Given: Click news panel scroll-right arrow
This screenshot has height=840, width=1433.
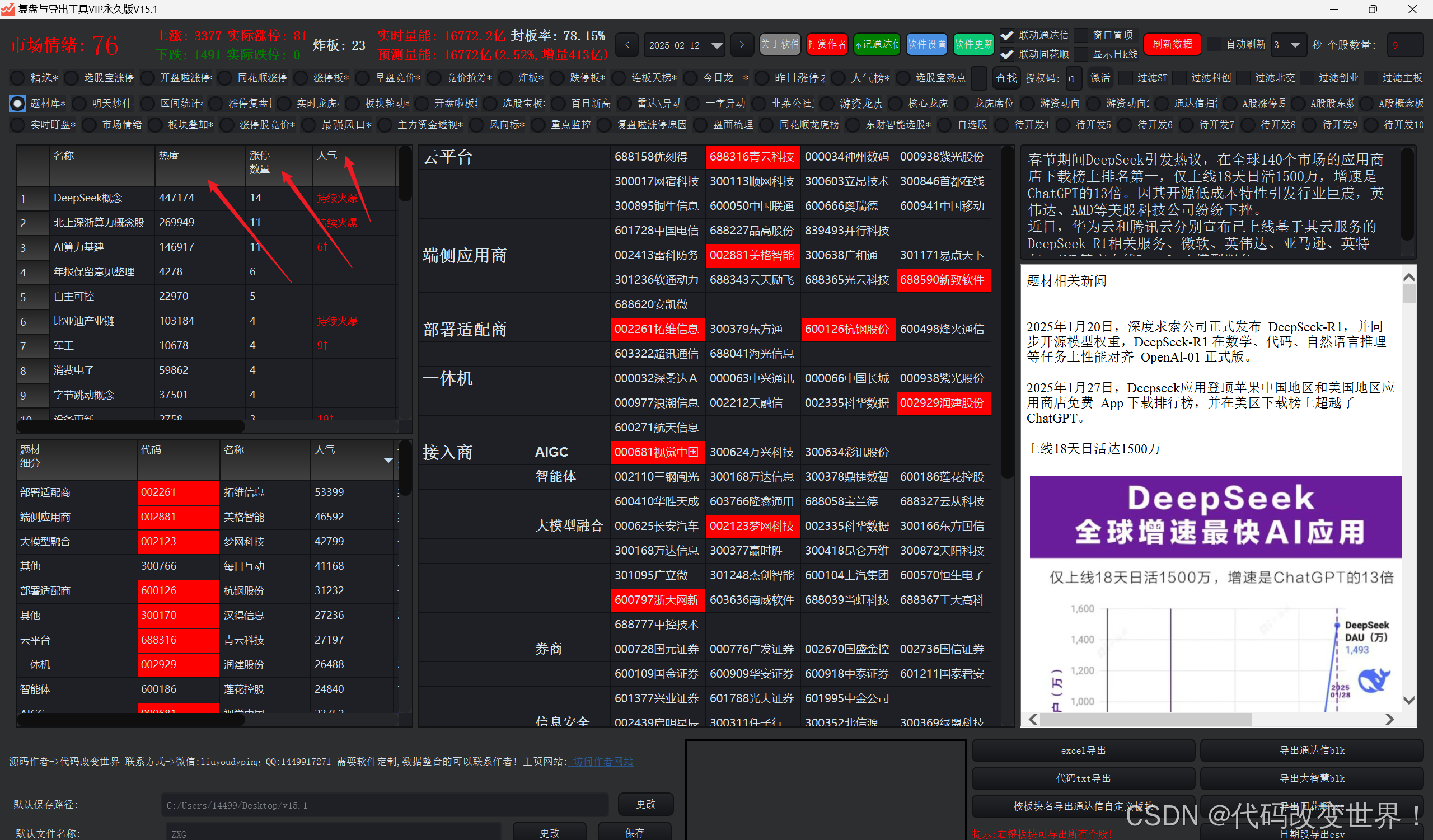Looking at the screenshot, I should 1390,719.
